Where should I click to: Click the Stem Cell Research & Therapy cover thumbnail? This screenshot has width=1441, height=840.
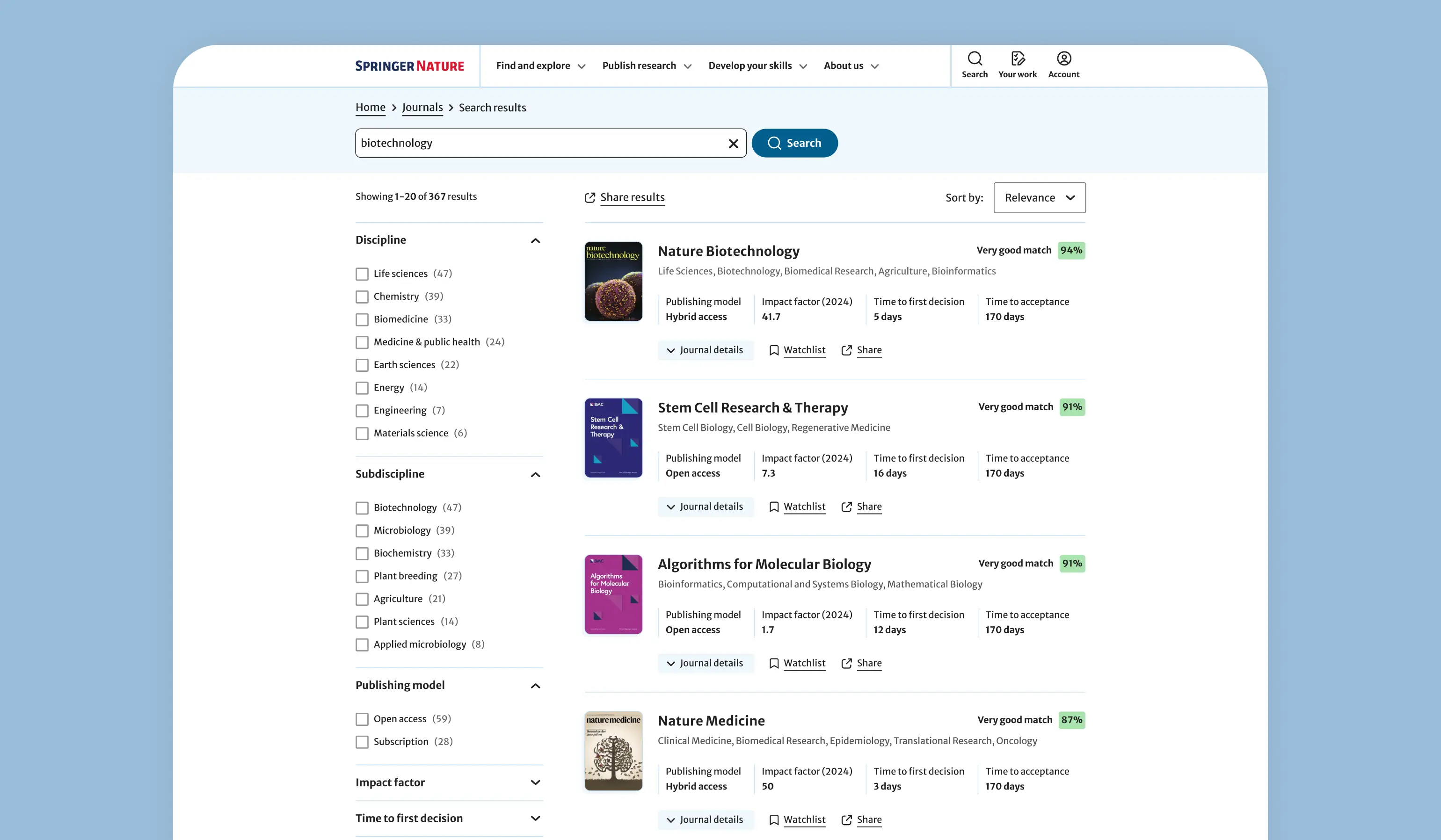click(613, 438)
